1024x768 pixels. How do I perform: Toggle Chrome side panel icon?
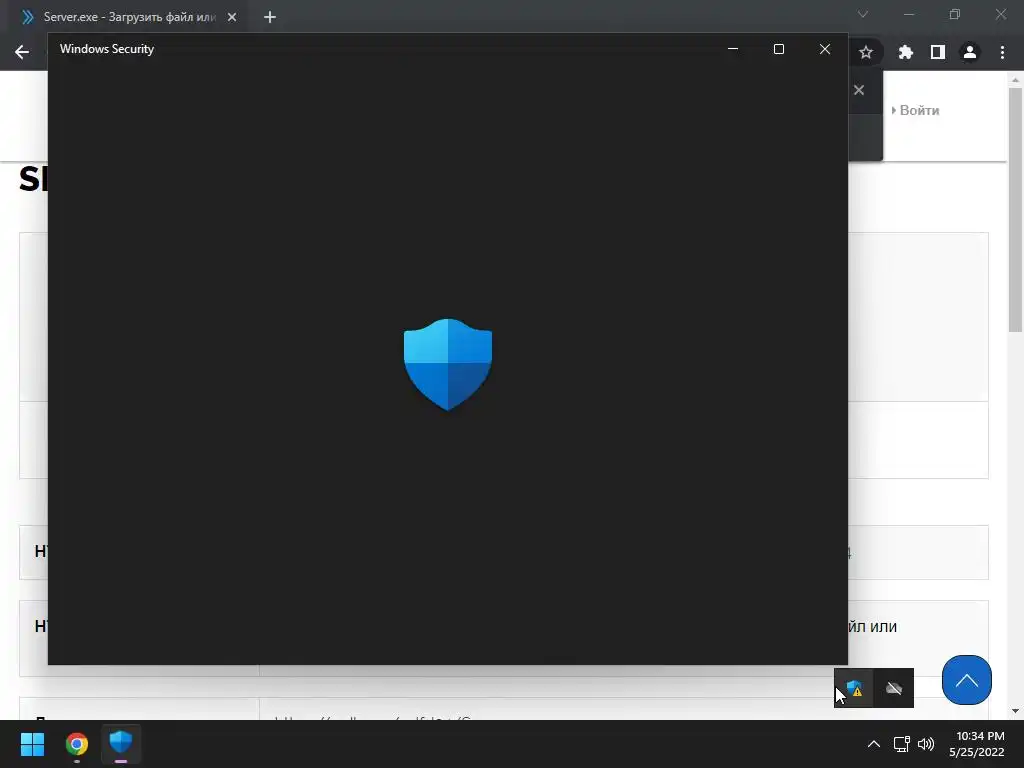point(938,52)
